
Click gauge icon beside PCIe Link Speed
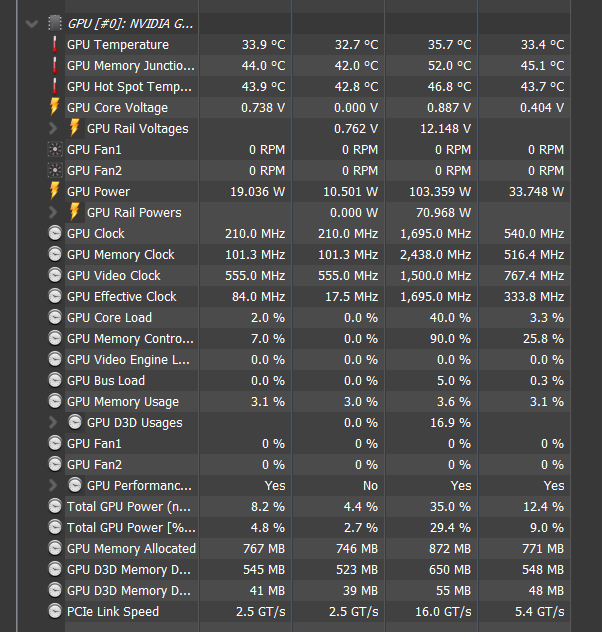click(x=55, y=611)
